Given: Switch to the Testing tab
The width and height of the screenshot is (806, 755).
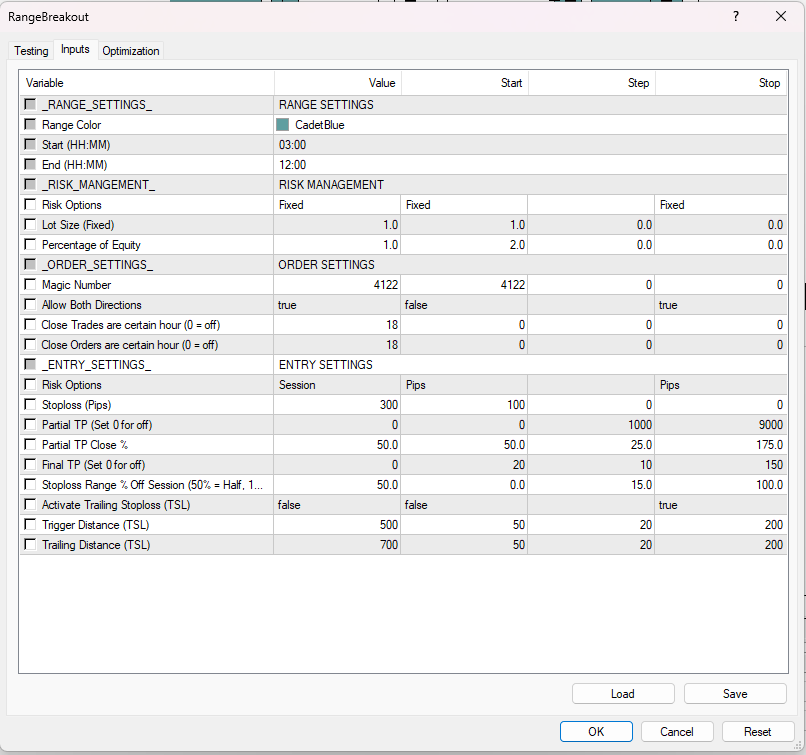Looking at the screenshot, I should pos(30,50).
